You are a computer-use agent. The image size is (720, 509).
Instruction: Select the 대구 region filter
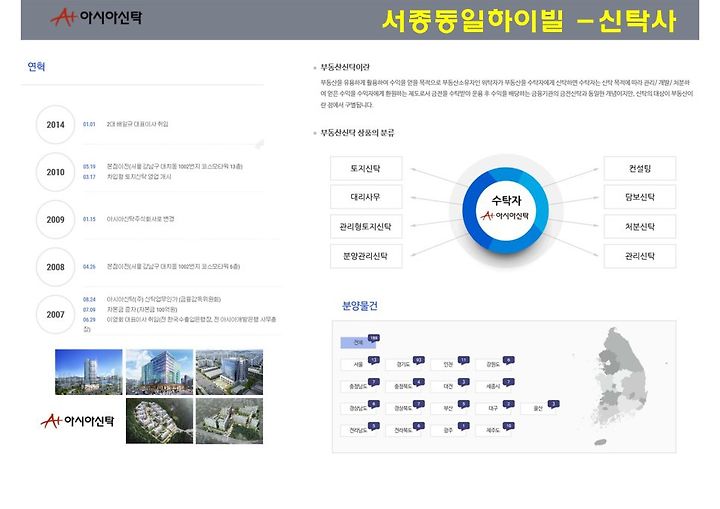(493, 408)
